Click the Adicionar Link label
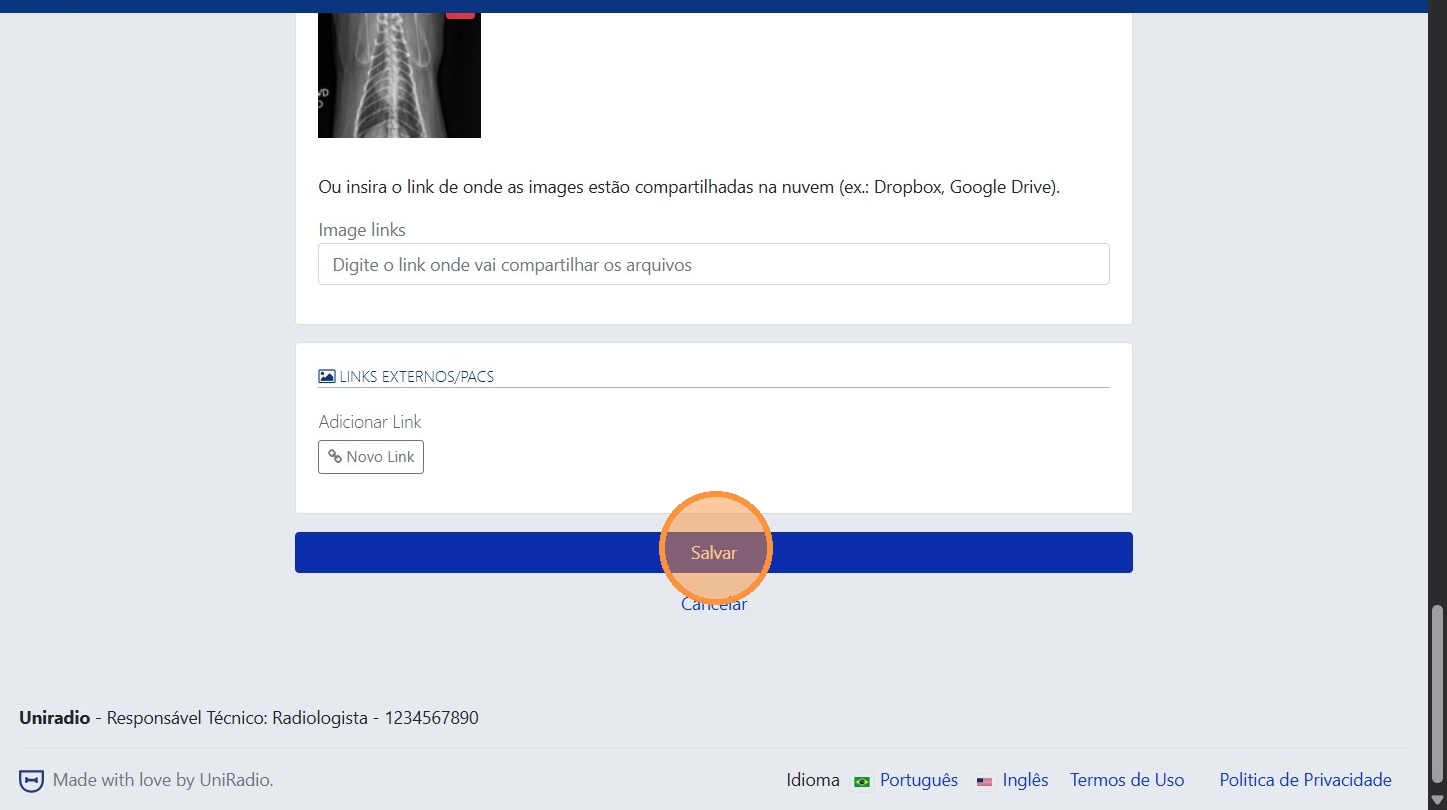This screenshot has width=1447, height=810. [370, 422]
